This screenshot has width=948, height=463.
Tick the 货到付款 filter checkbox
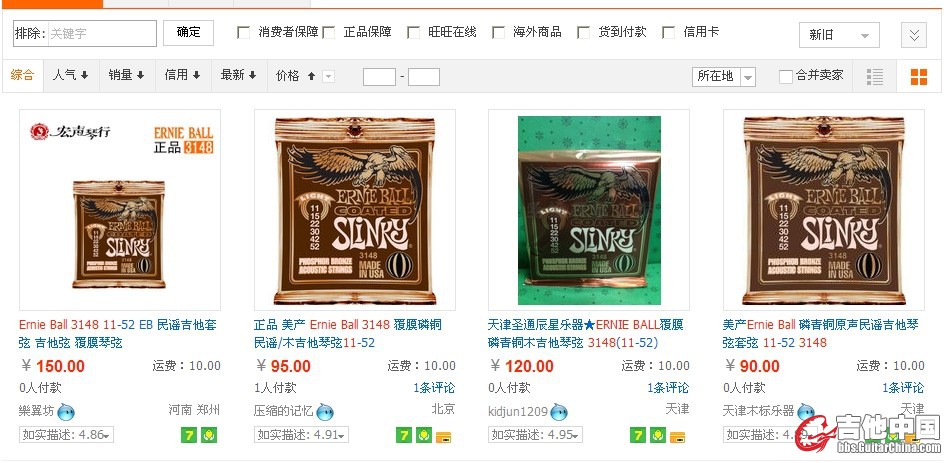coord(583,33)
